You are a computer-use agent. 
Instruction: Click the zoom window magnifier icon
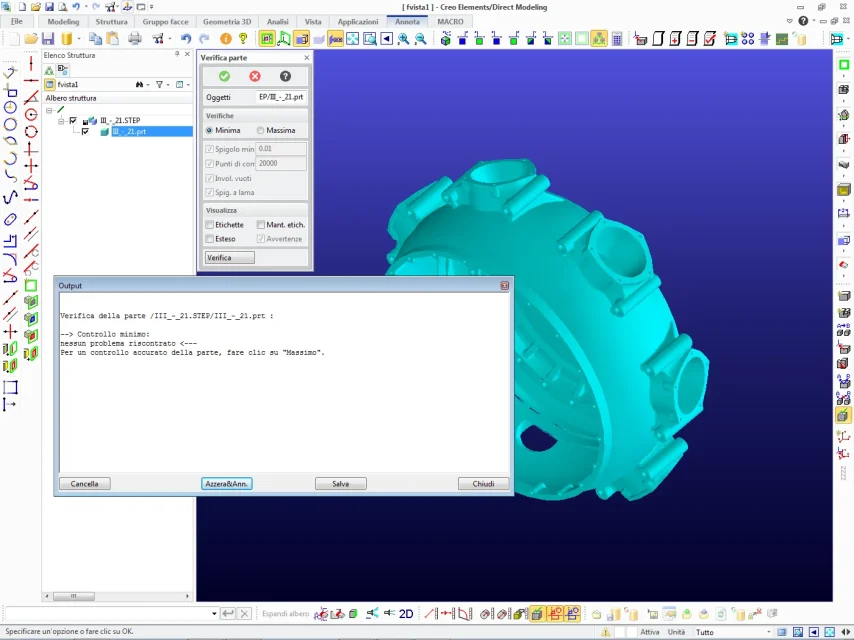pyautogui.click(x=370, y=39)
